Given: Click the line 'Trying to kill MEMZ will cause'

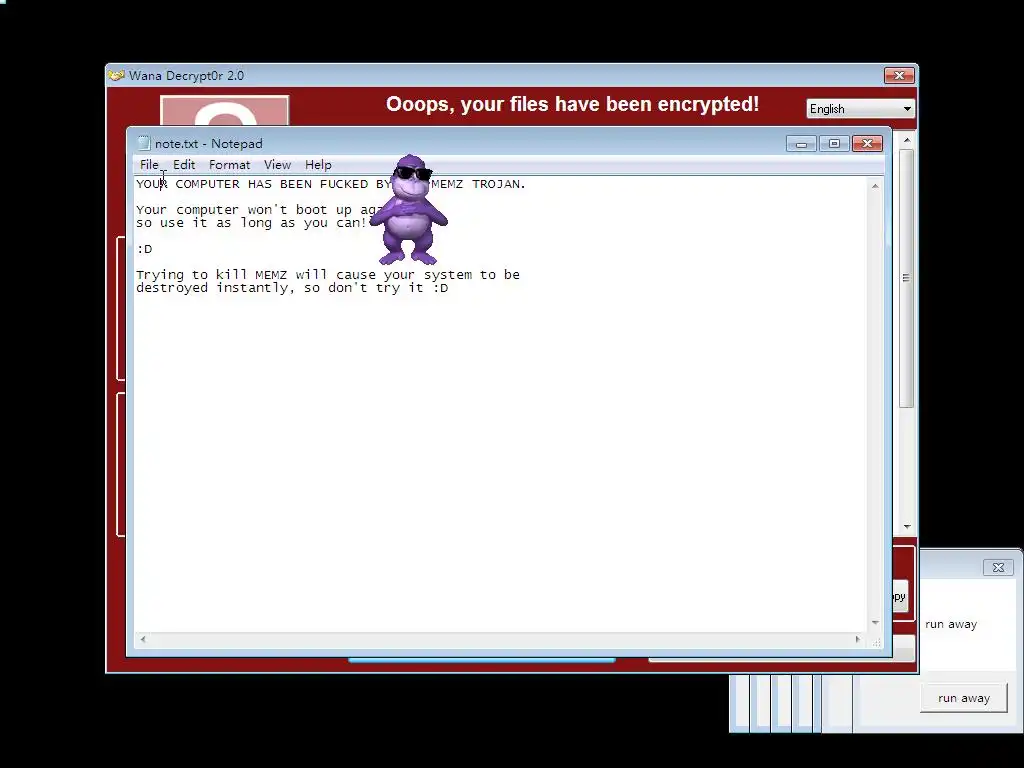Looking at the screenshot, I should [x=328, y=275].
